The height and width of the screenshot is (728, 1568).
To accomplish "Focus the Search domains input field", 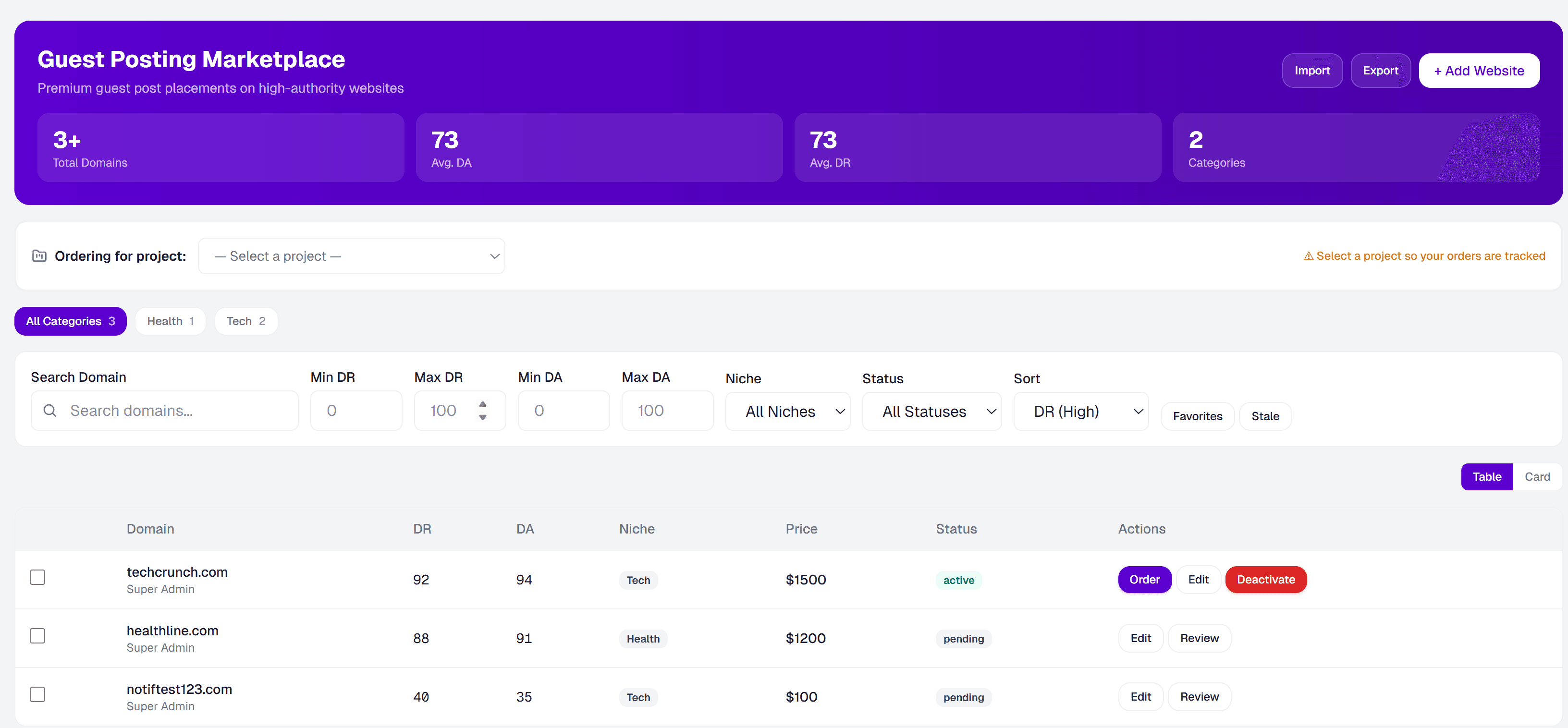I will [164, 411].
